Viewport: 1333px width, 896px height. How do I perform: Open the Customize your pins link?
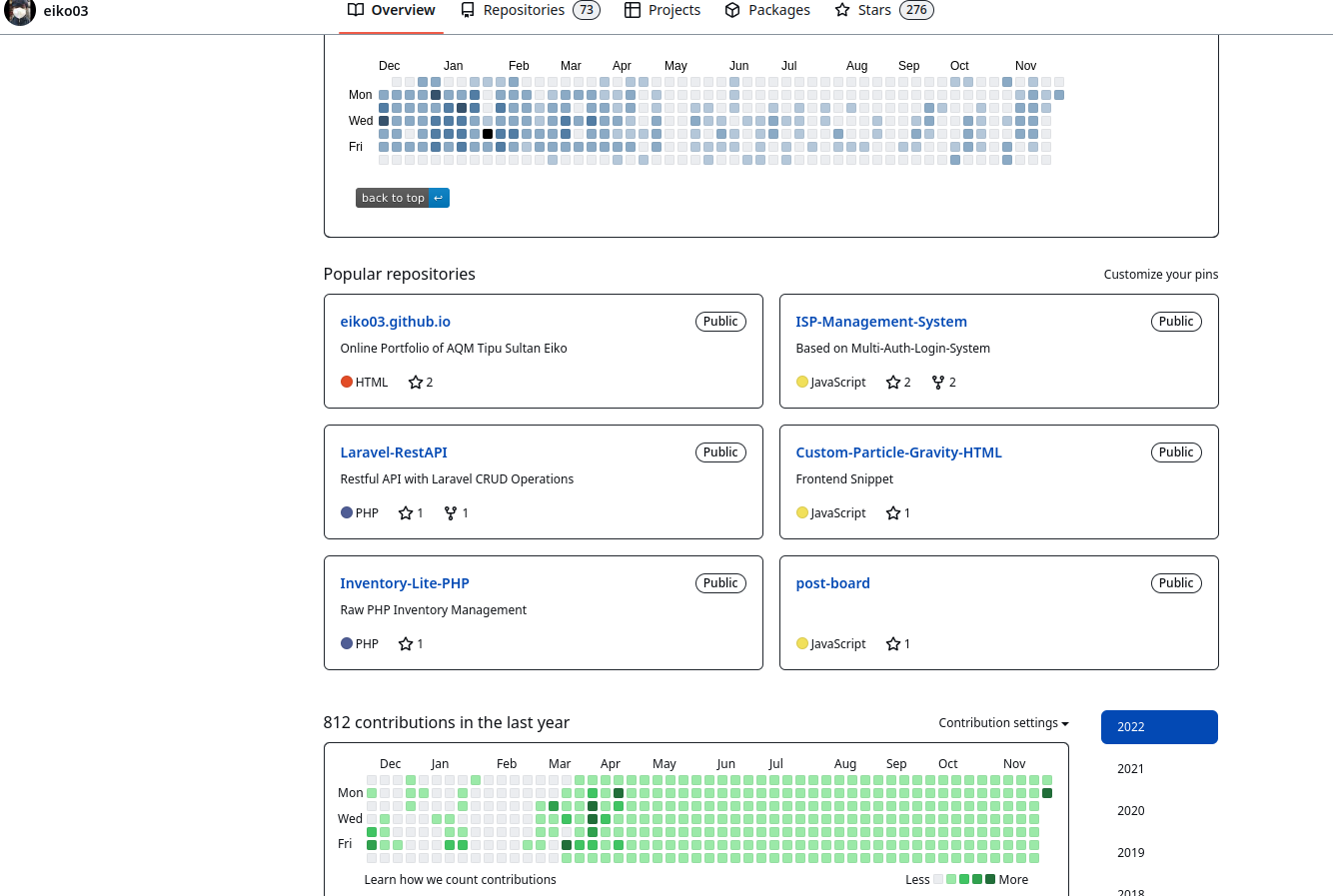[1160, 273]
